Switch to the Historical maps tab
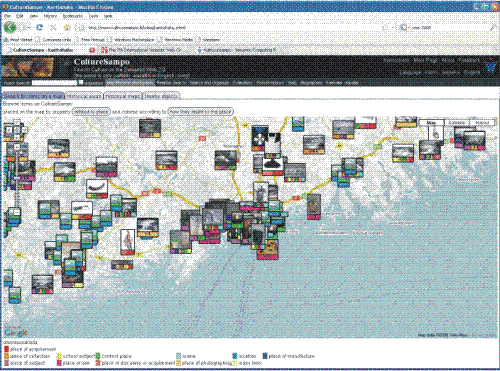The width and height of the screenshot is (500, 371). click(x=123, y=96)
